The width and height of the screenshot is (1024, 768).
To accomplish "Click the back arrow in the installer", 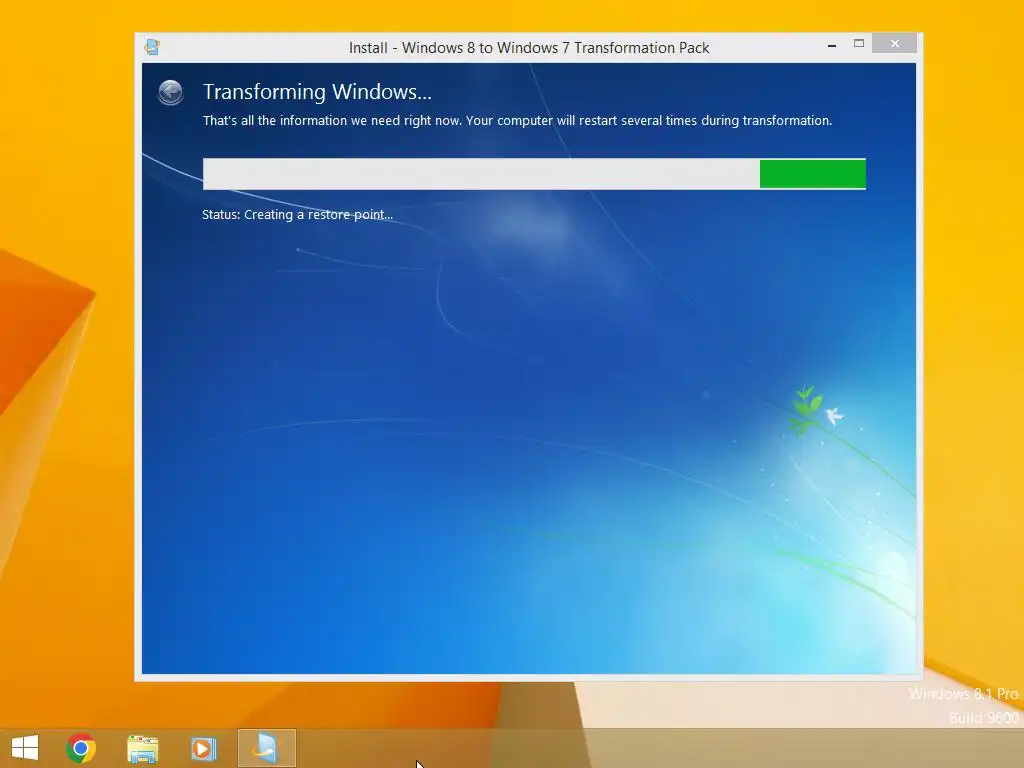I will coord(170,92).
